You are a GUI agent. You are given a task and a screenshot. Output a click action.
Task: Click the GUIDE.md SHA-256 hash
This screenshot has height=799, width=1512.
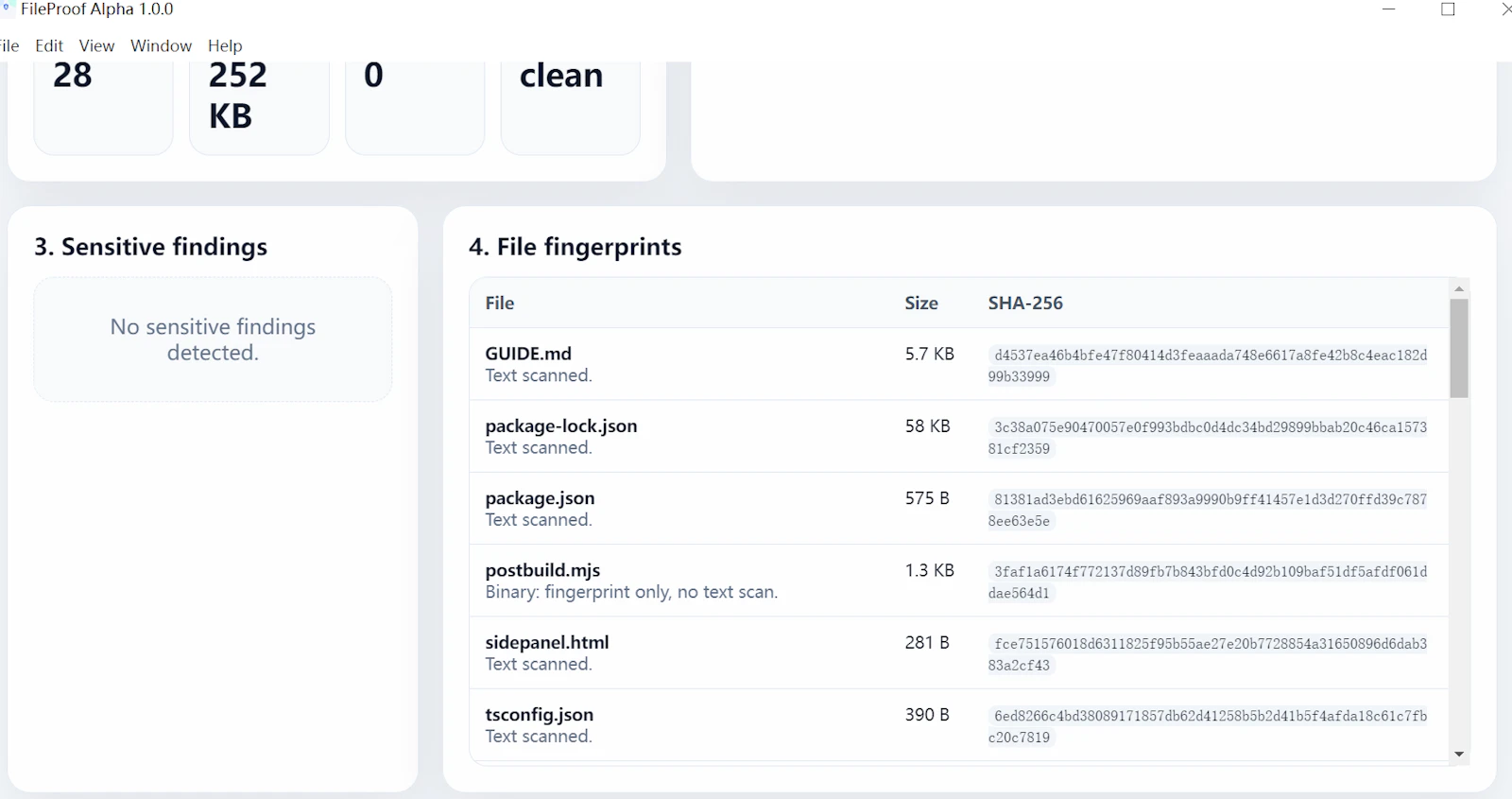1210,366
